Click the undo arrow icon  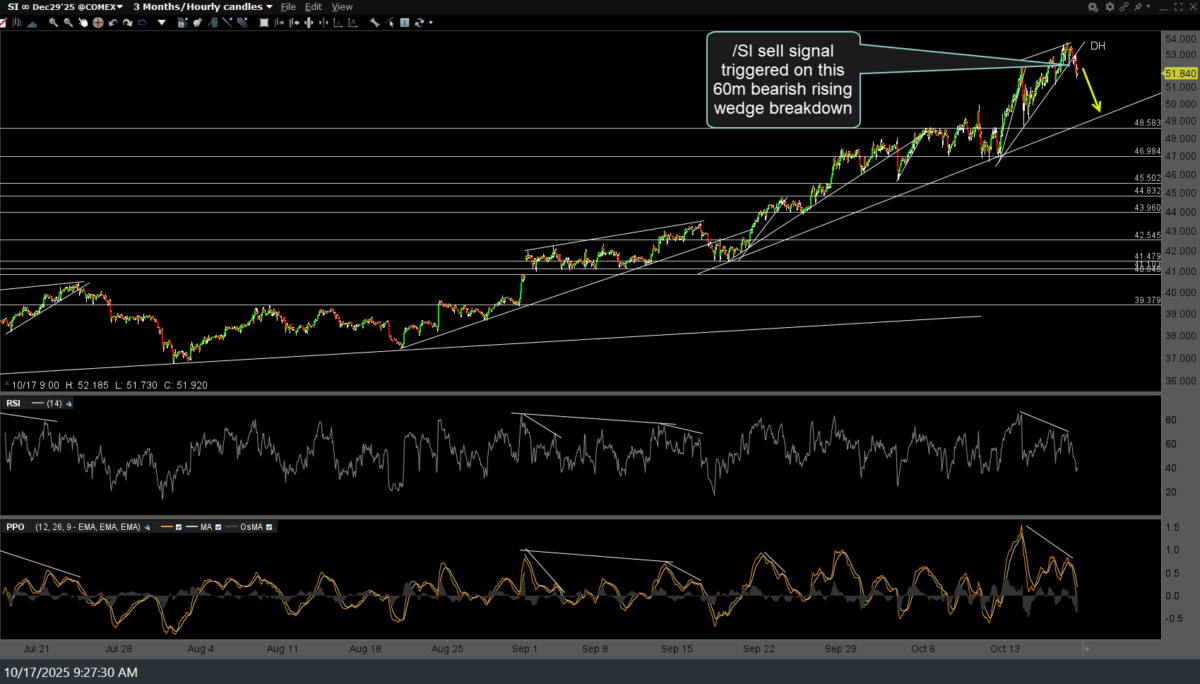pyautogui.click(x=112, y=22)
